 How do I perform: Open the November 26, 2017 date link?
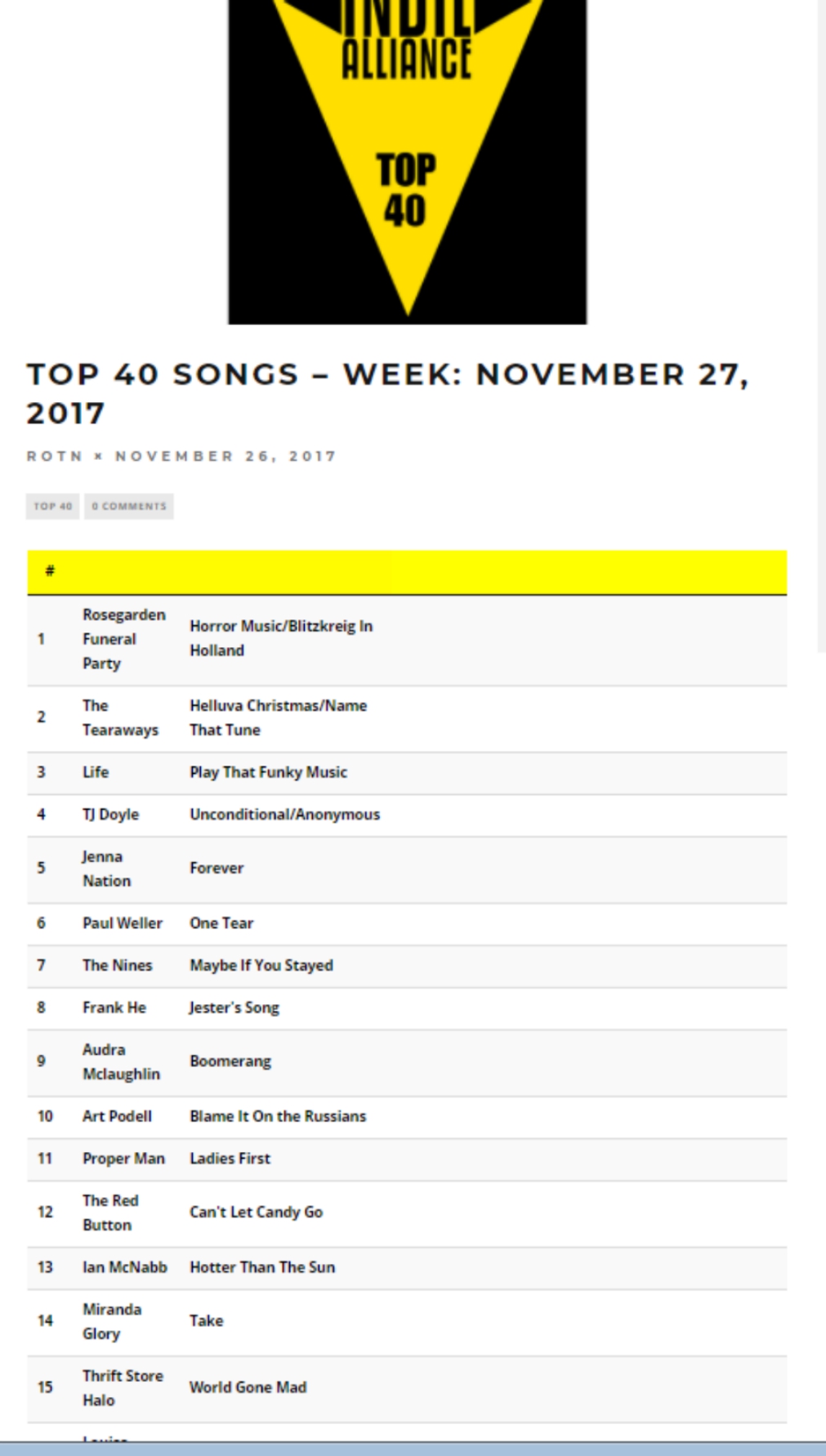pyautogui.click(x=225, y=456)
